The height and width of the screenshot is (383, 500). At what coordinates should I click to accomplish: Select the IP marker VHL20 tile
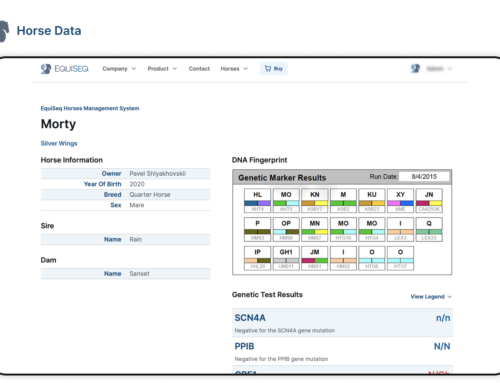[257, 258]
